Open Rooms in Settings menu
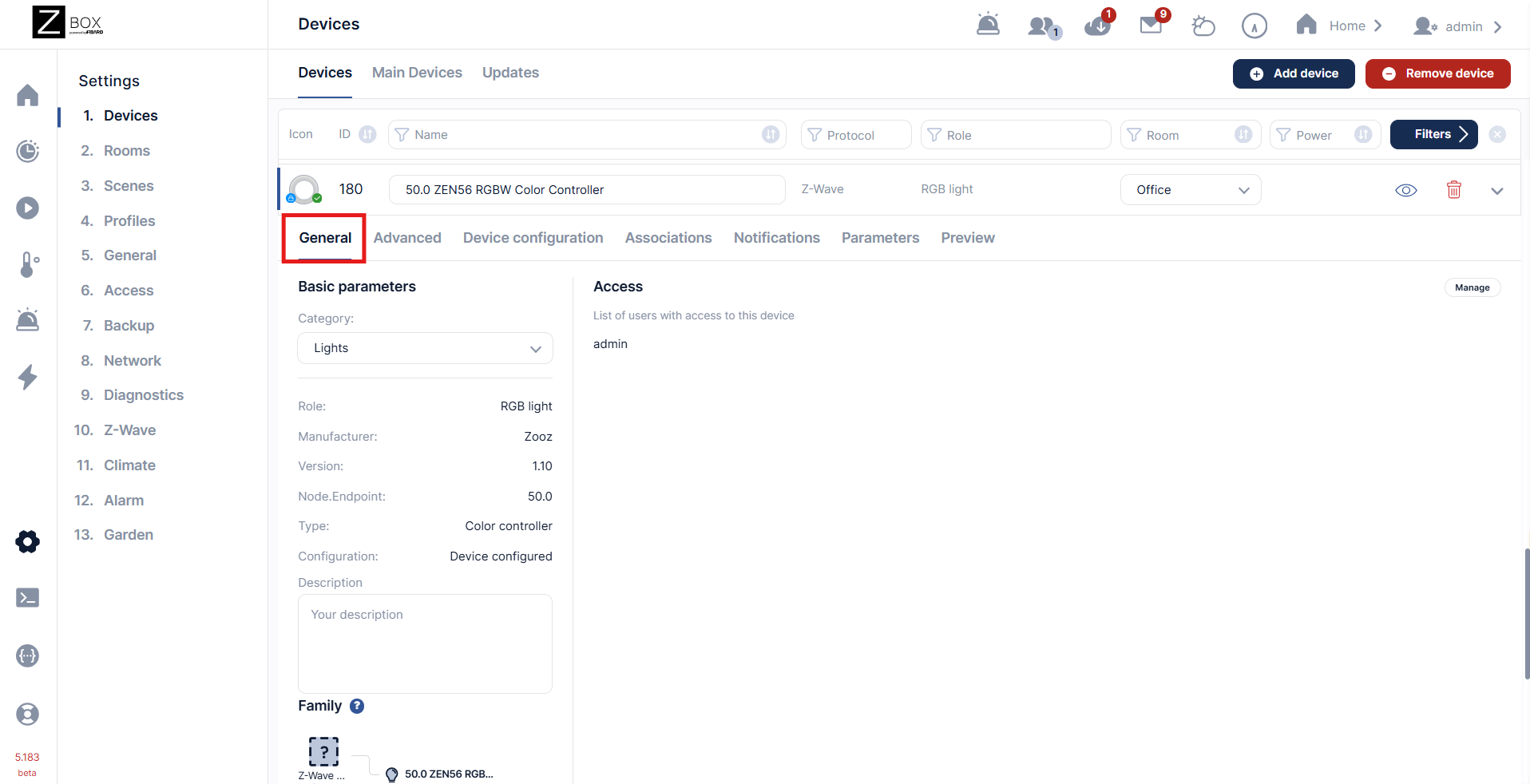Image resolution: width=1530 pixels, height=784 pixels. click(127, 151)
